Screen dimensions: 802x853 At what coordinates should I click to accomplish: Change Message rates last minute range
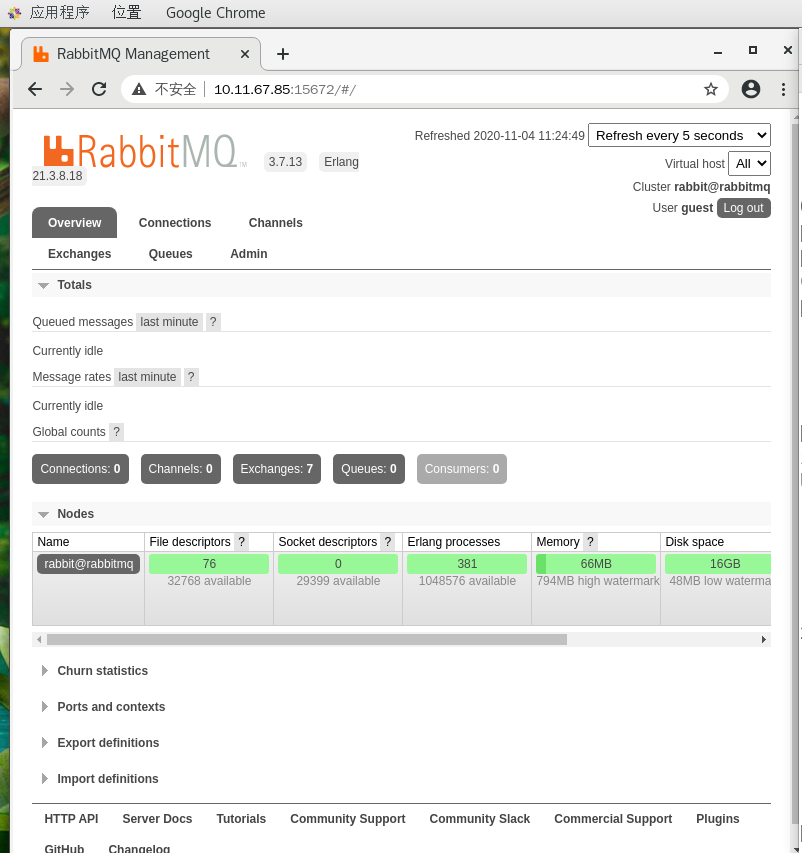pos(147,377)
